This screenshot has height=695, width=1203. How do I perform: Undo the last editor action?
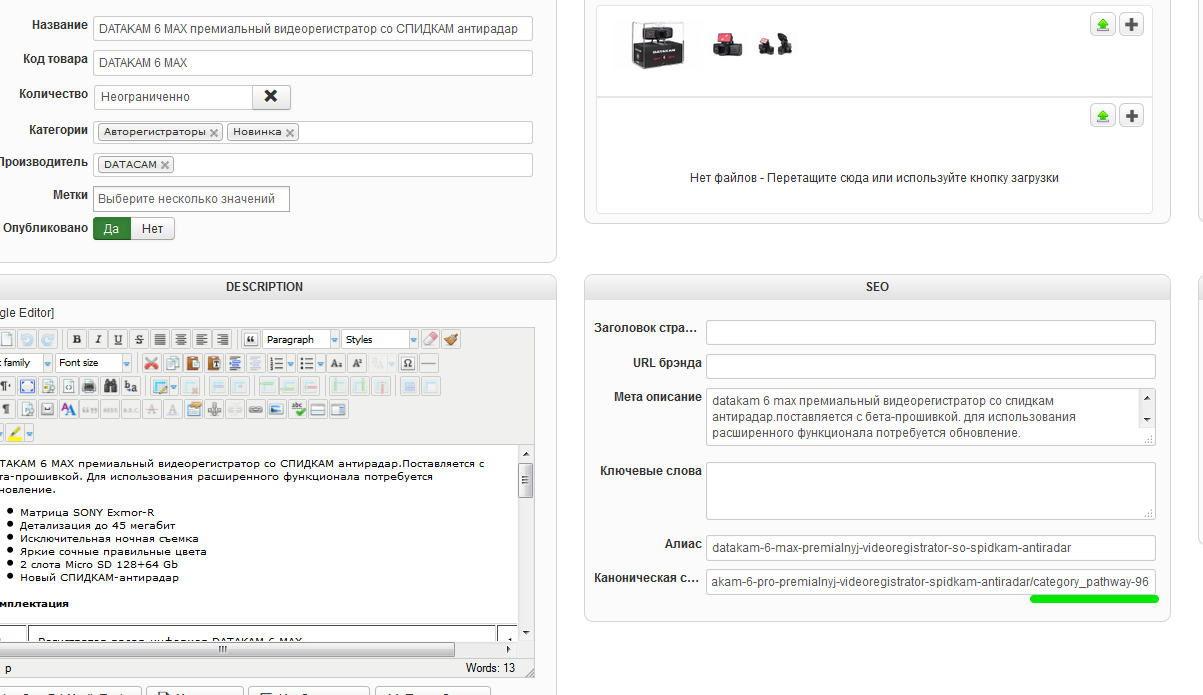(27, 339)
